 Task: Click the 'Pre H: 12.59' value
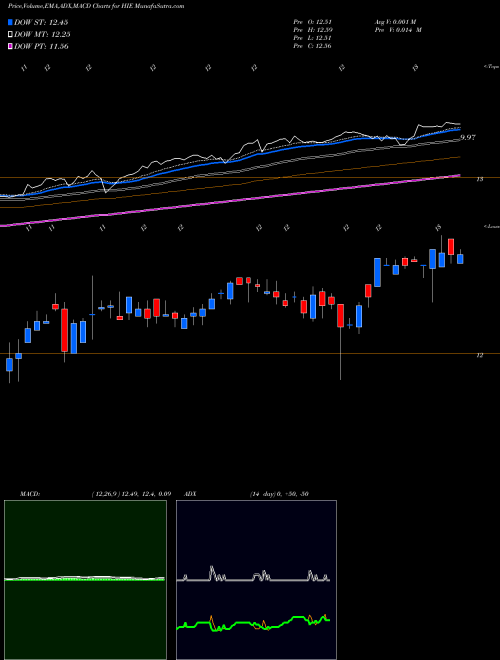[312, 29]
